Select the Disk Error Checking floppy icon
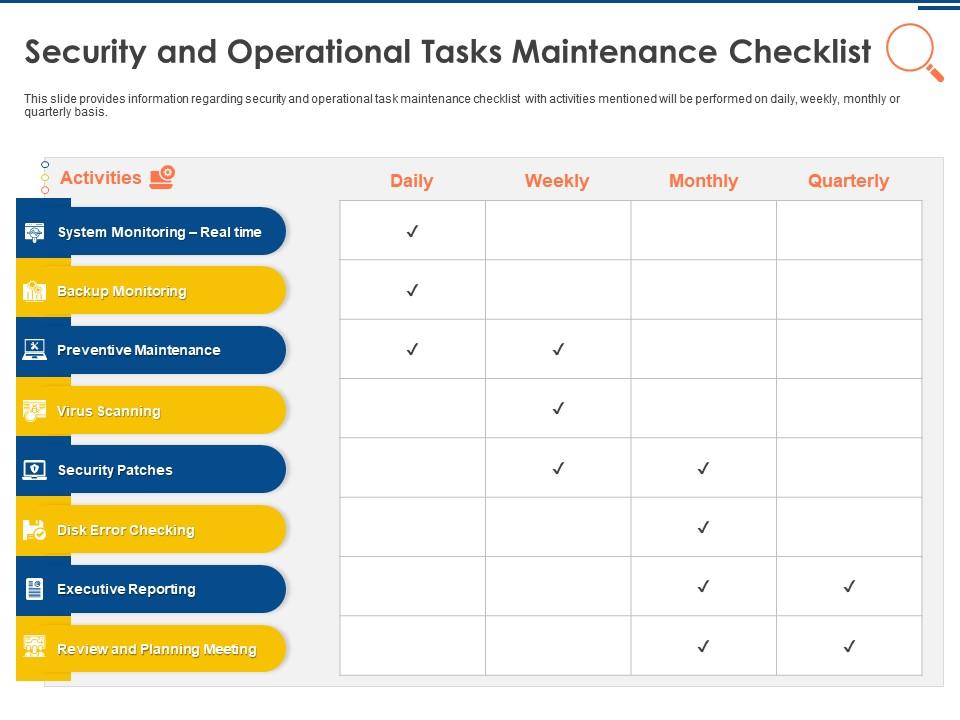The height and width of the screenshot is (720, 960). point(34,530)
